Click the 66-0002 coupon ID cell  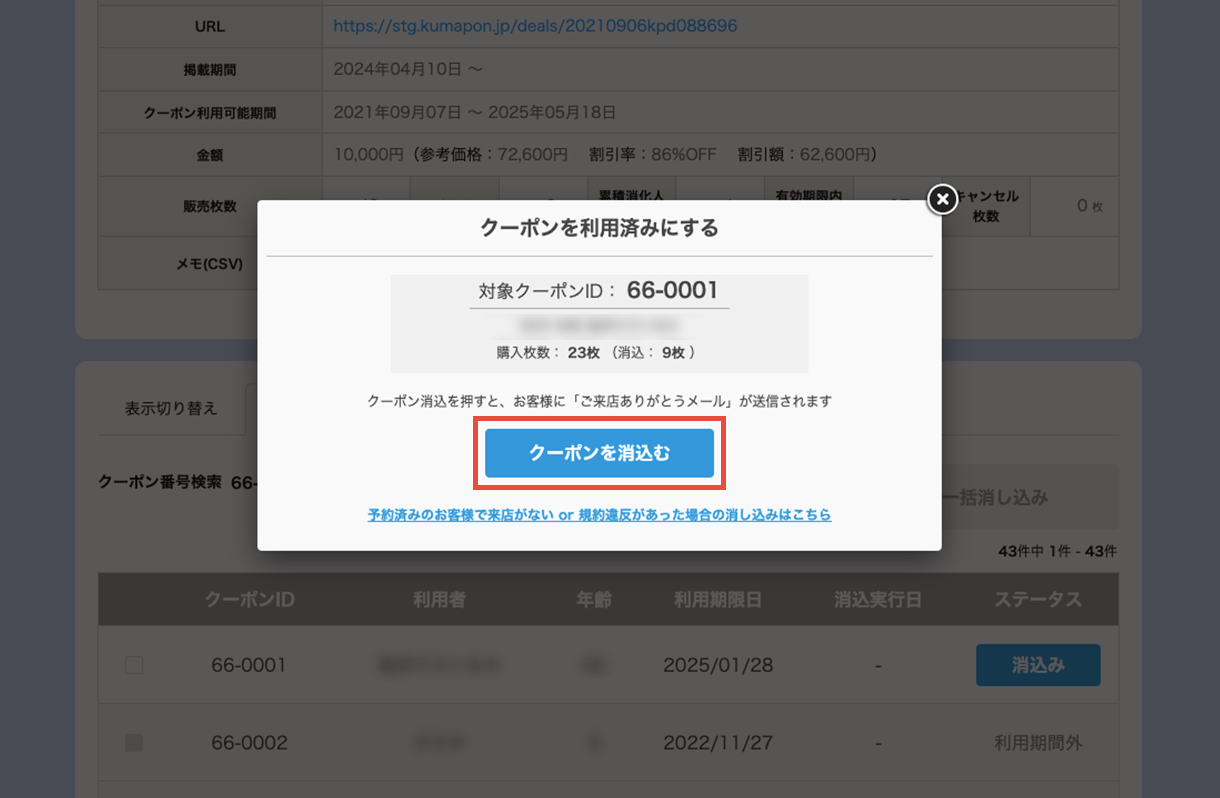(249, 743)
